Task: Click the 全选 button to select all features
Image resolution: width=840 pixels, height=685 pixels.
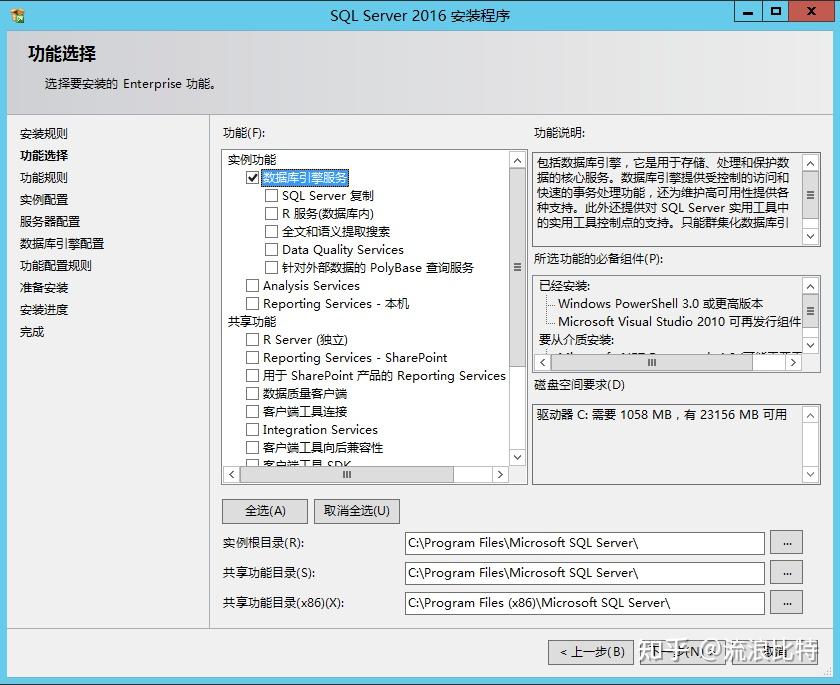Action: click(264, 511)
